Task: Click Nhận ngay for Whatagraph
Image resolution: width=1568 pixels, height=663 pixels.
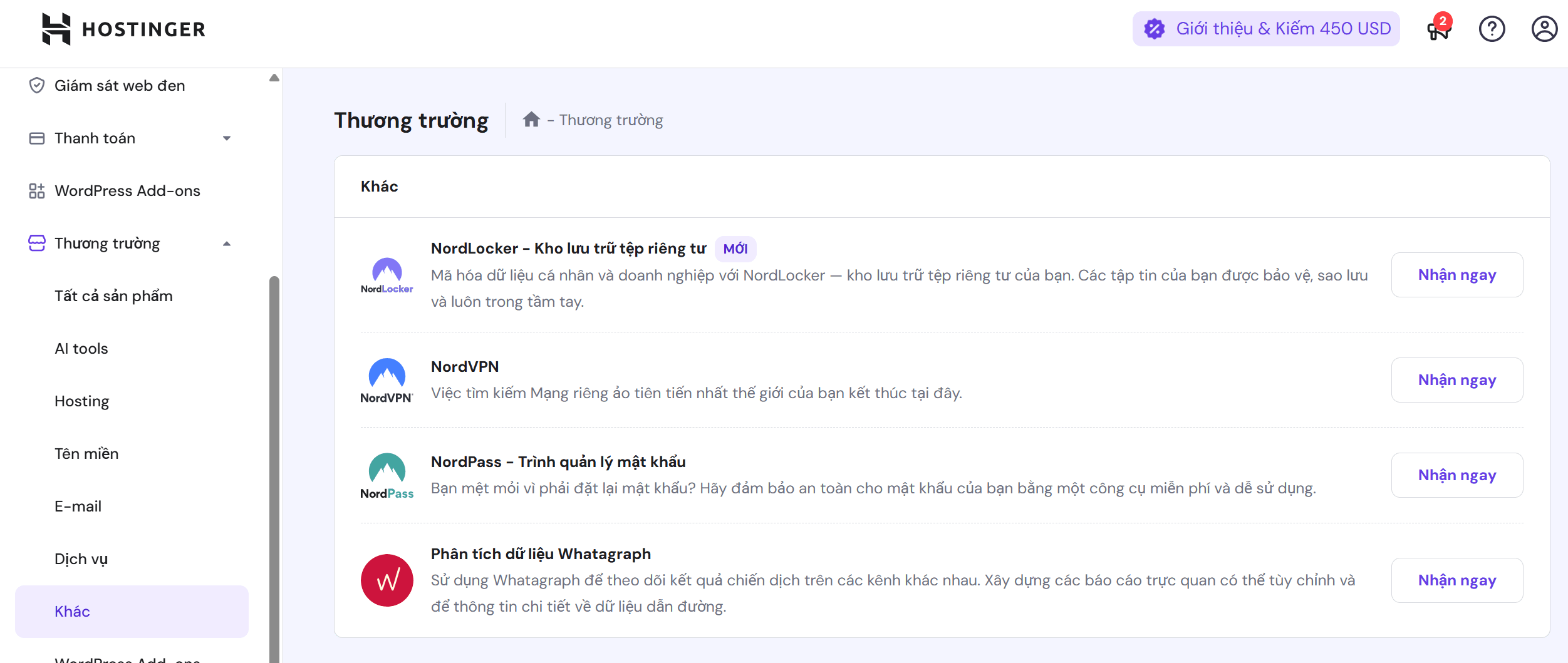Action: pyautogui.click(x=1456, y=580)
